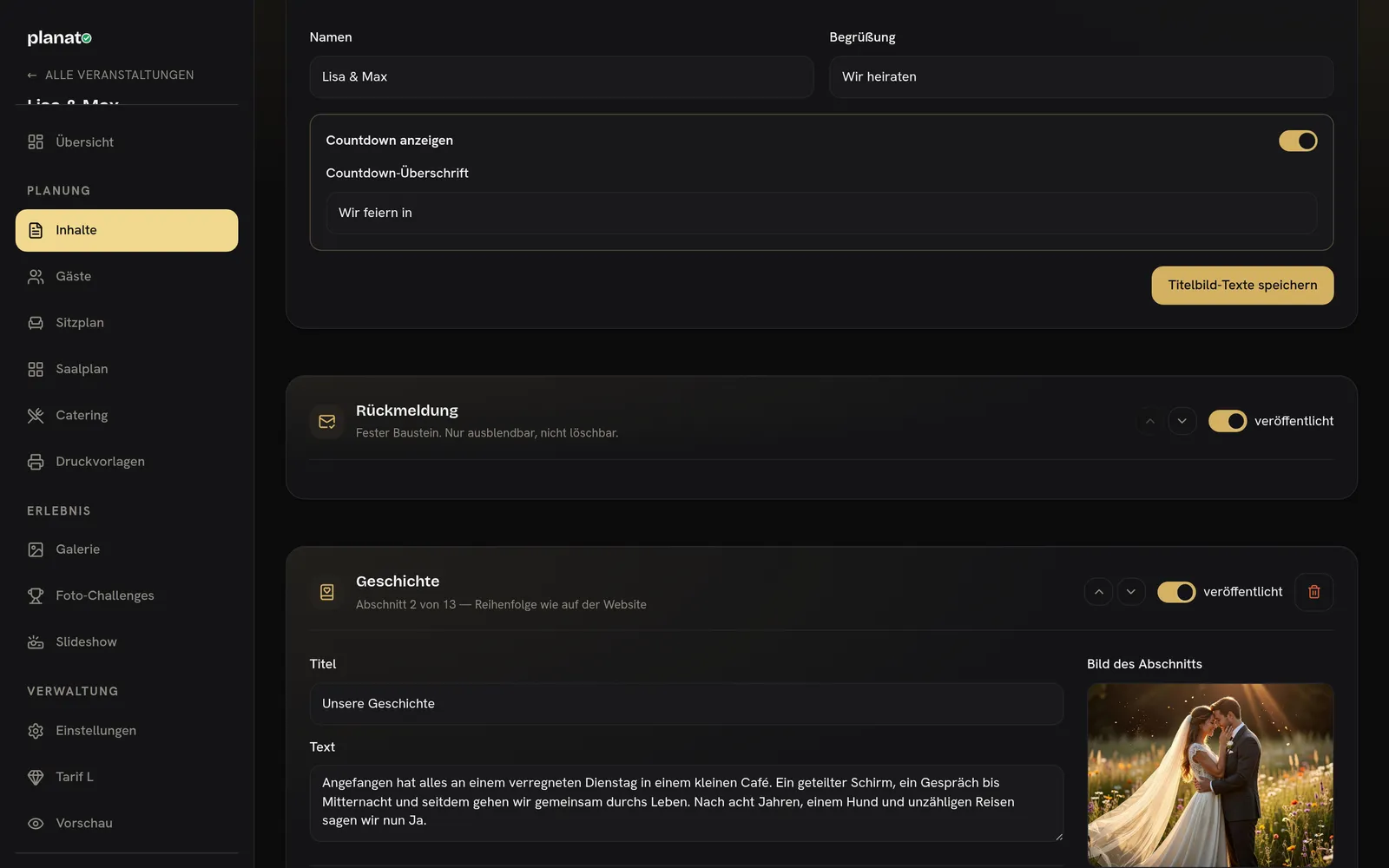Click the Druckvorlagen printer icon
Viewport: 1389px width, 868px height.
click(36, 462)
